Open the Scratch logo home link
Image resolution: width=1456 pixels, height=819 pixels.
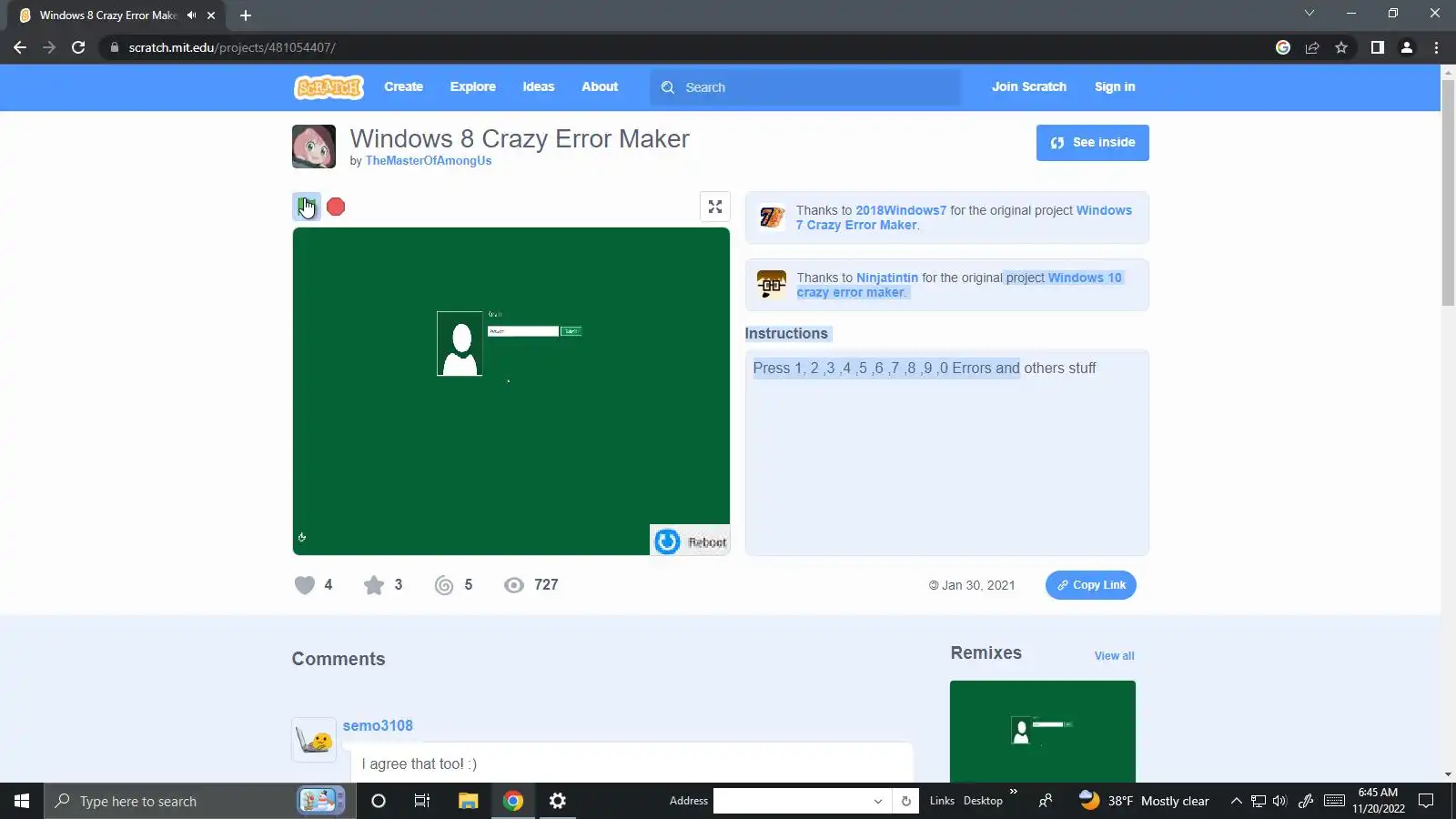pos(329,87)
